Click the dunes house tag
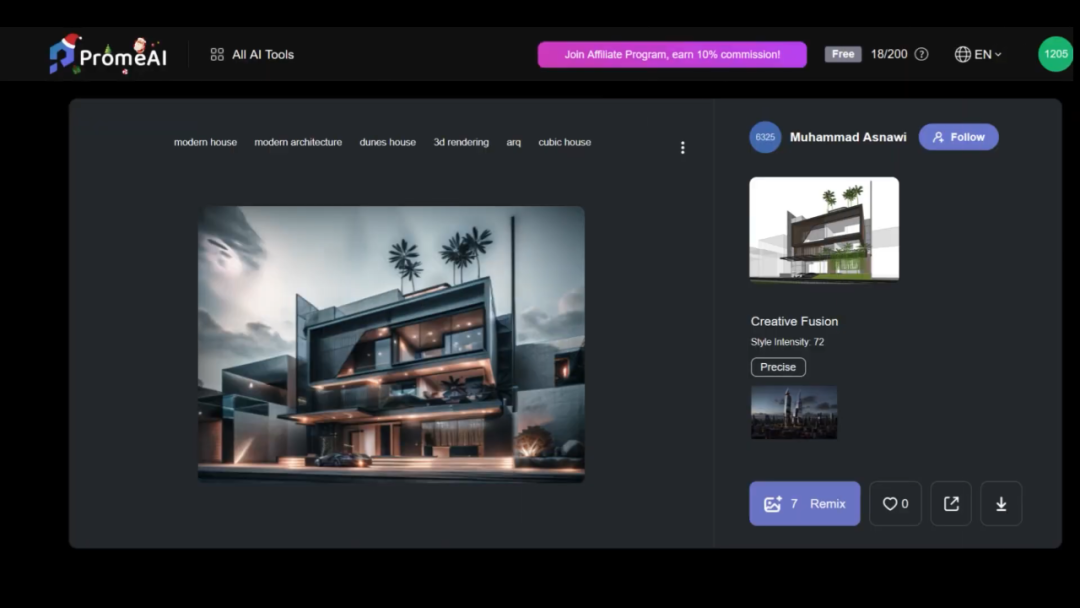This screenshot has height=608, width=1080. click(x=387, y=142)
